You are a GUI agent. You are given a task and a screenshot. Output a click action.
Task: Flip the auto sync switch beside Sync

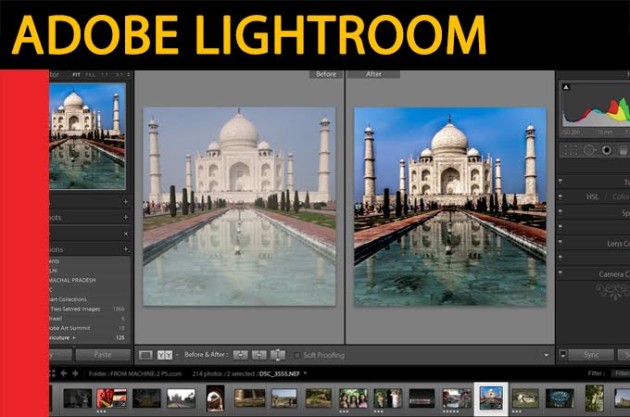[x=563, y=355]
